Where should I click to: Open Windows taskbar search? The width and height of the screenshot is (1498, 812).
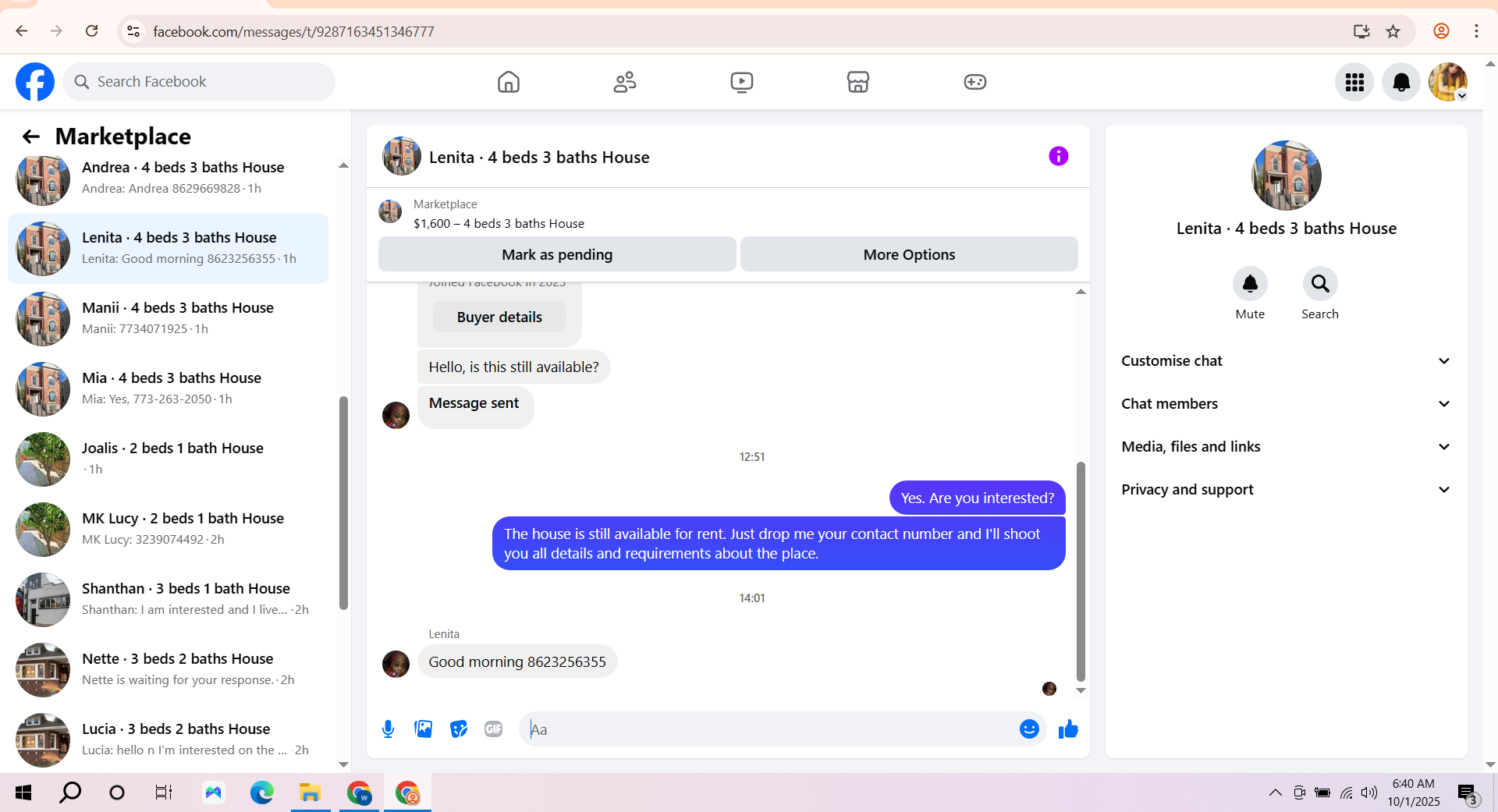click(70, 792)
